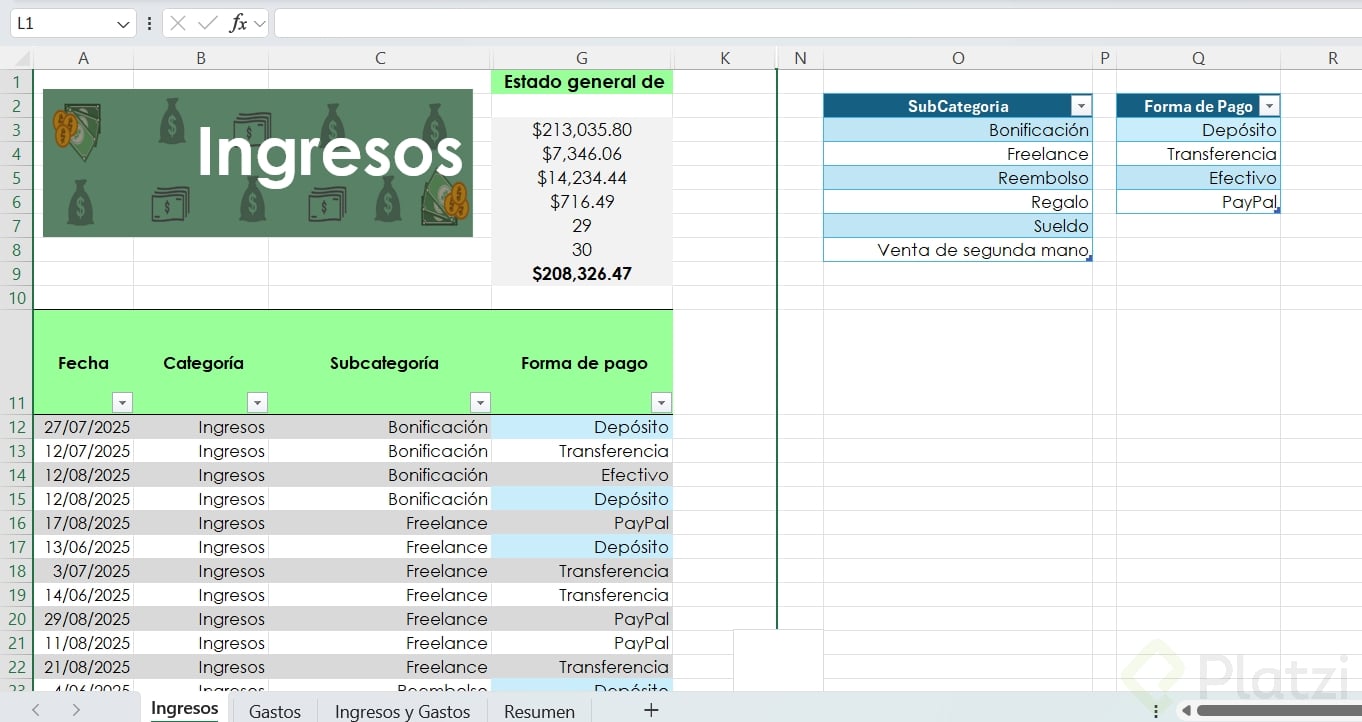
Task: Click into the formula bar input
Action: [817, 23]
